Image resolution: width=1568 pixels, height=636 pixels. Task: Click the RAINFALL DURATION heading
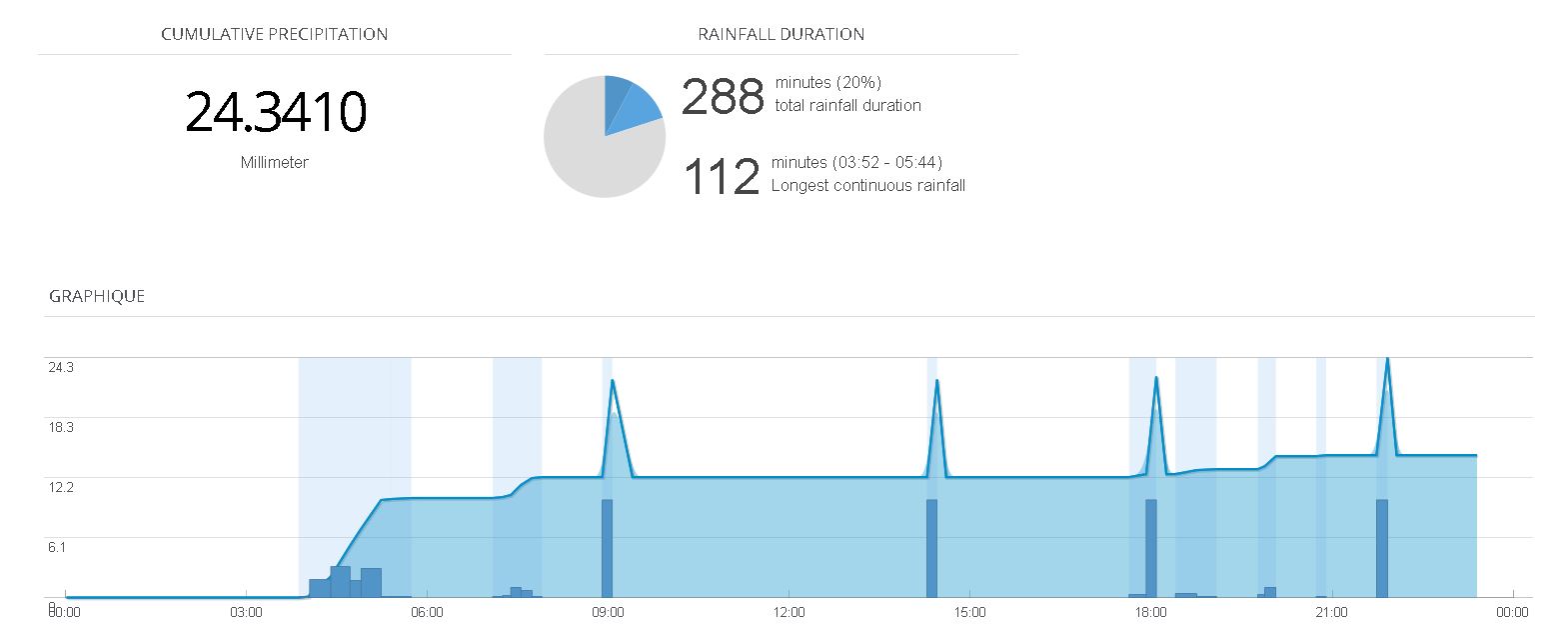tap(781, 34)
